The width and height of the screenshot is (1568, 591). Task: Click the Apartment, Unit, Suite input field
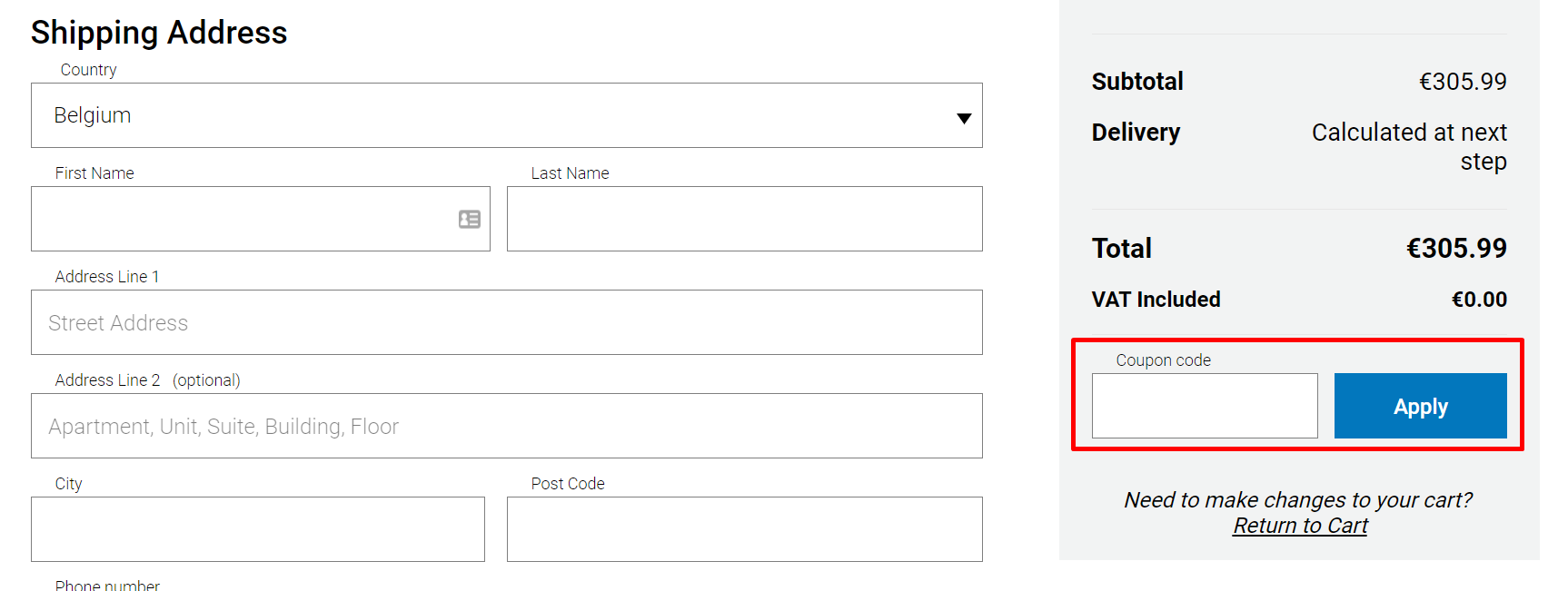coord(507,426)
